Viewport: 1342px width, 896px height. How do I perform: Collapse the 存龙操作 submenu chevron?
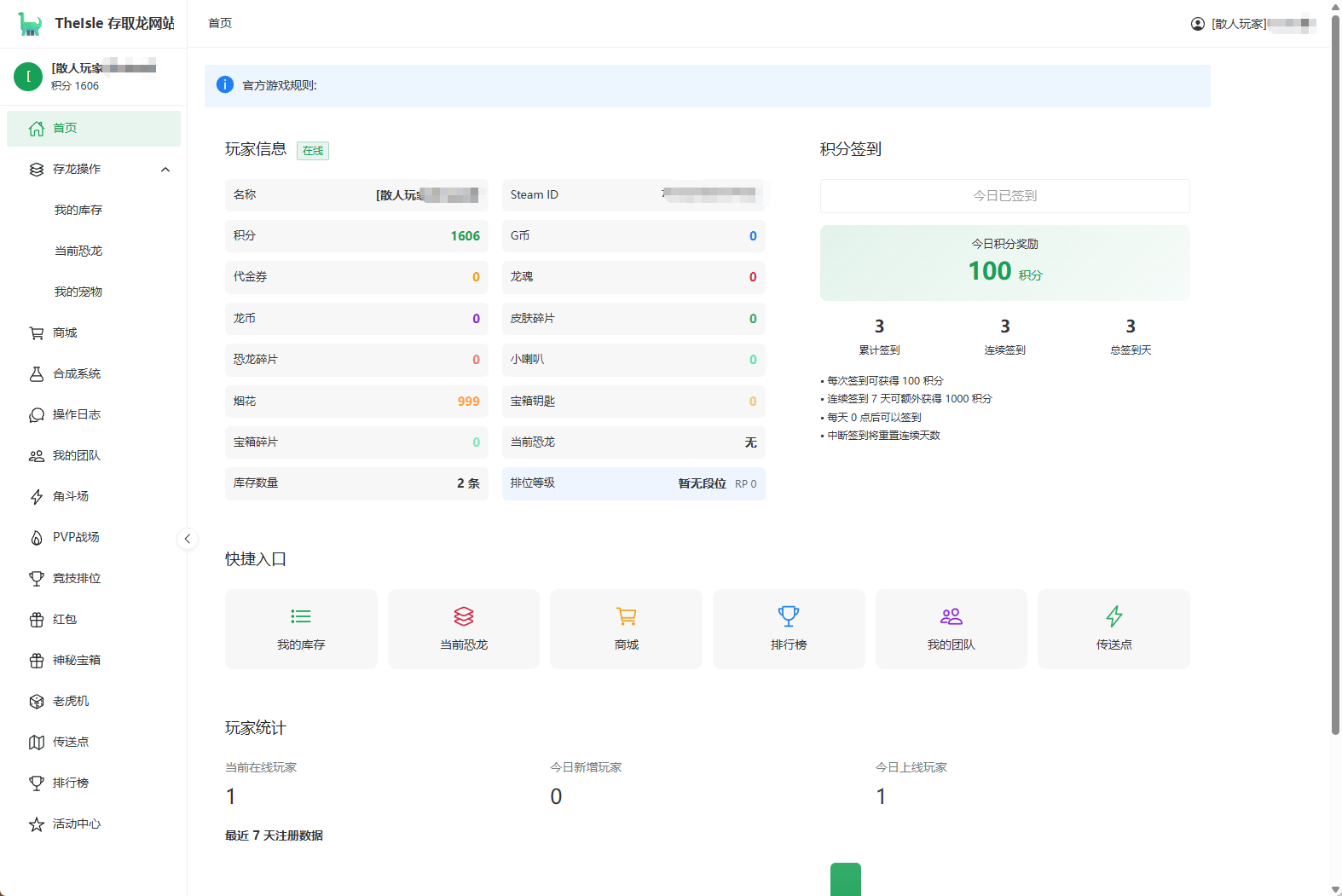[165, 170]
